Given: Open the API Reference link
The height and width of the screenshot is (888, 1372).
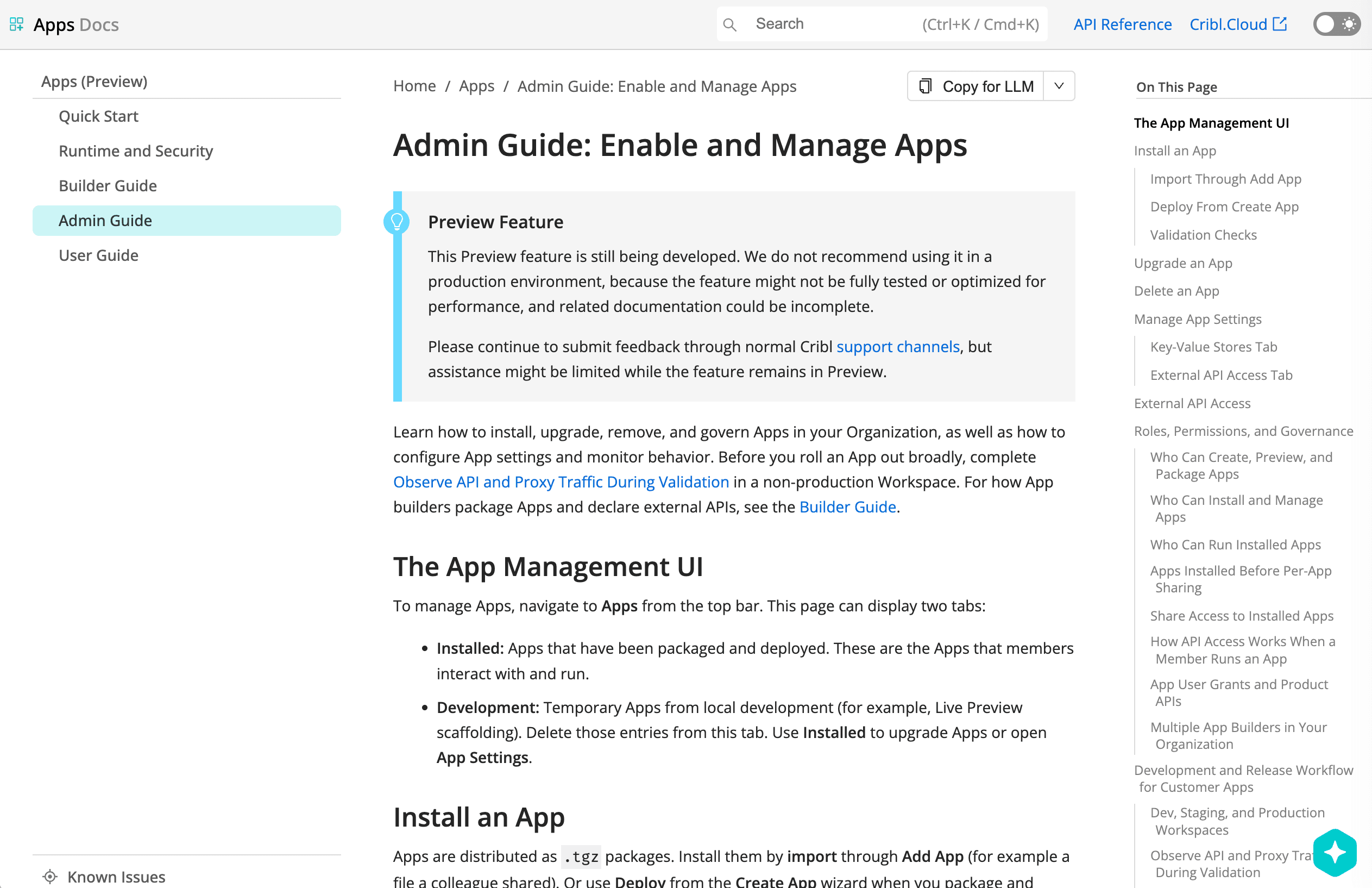Looking at the screenshot, I should [x=1122, y=24].
